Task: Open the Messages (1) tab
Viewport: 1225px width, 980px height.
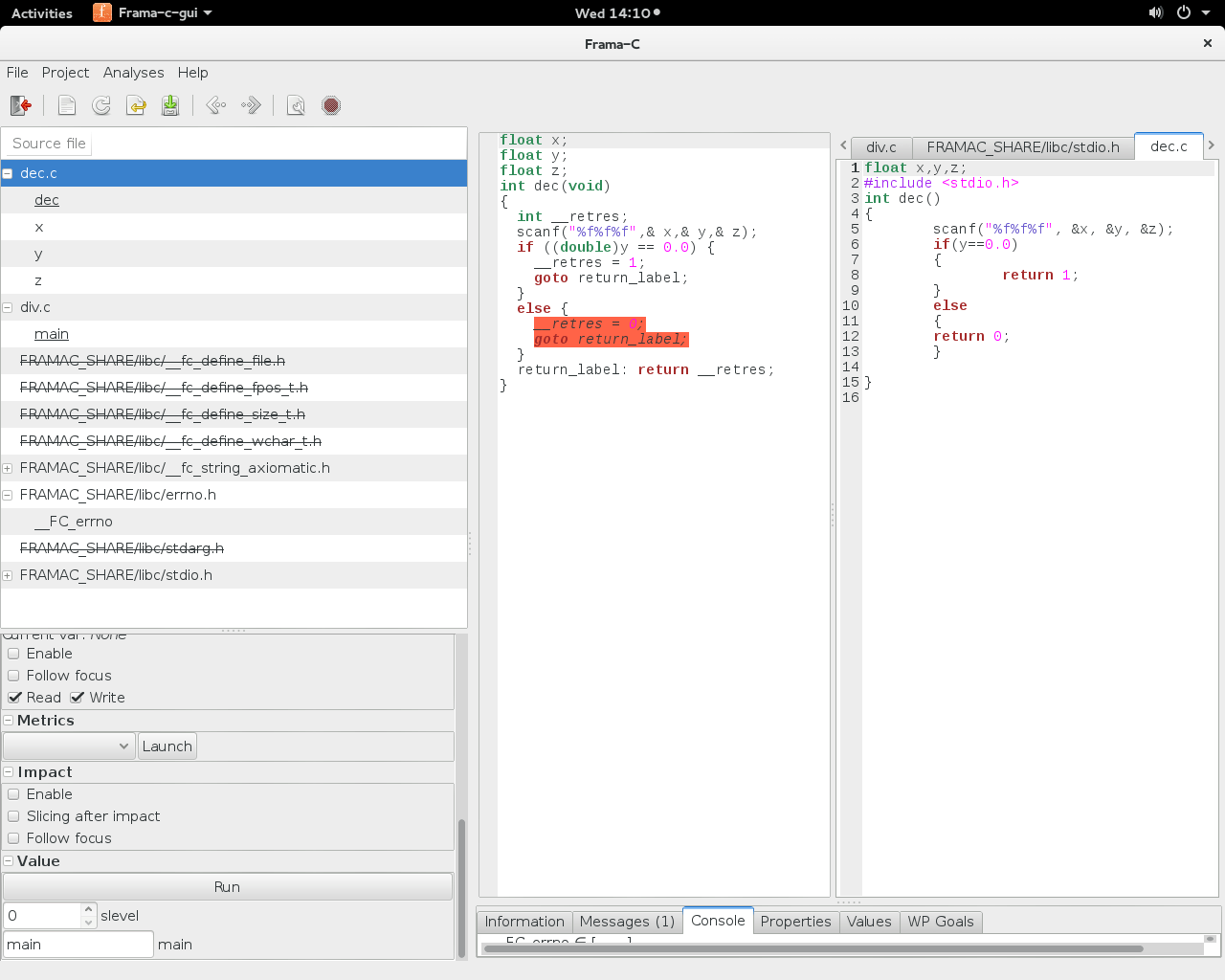Action: (x=627, y=922)
